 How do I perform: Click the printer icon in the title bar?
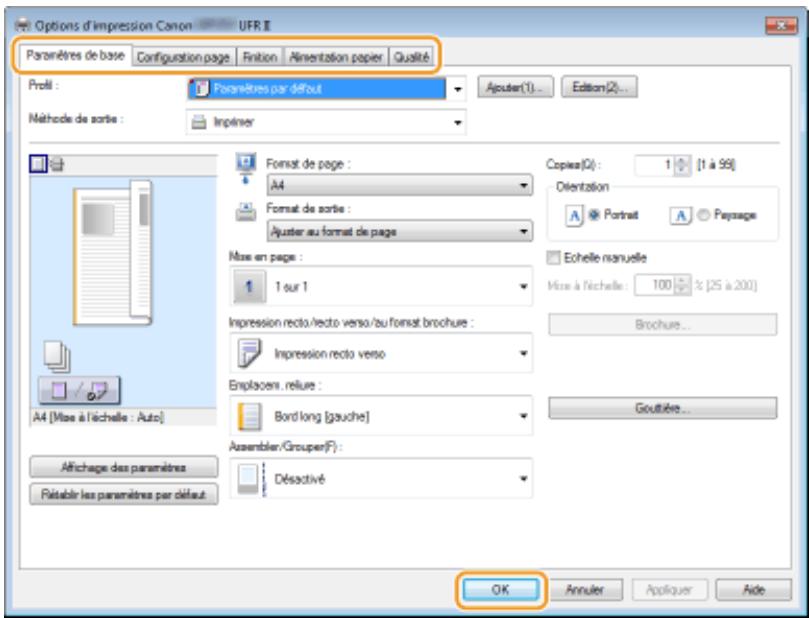(x=23, y=25)
